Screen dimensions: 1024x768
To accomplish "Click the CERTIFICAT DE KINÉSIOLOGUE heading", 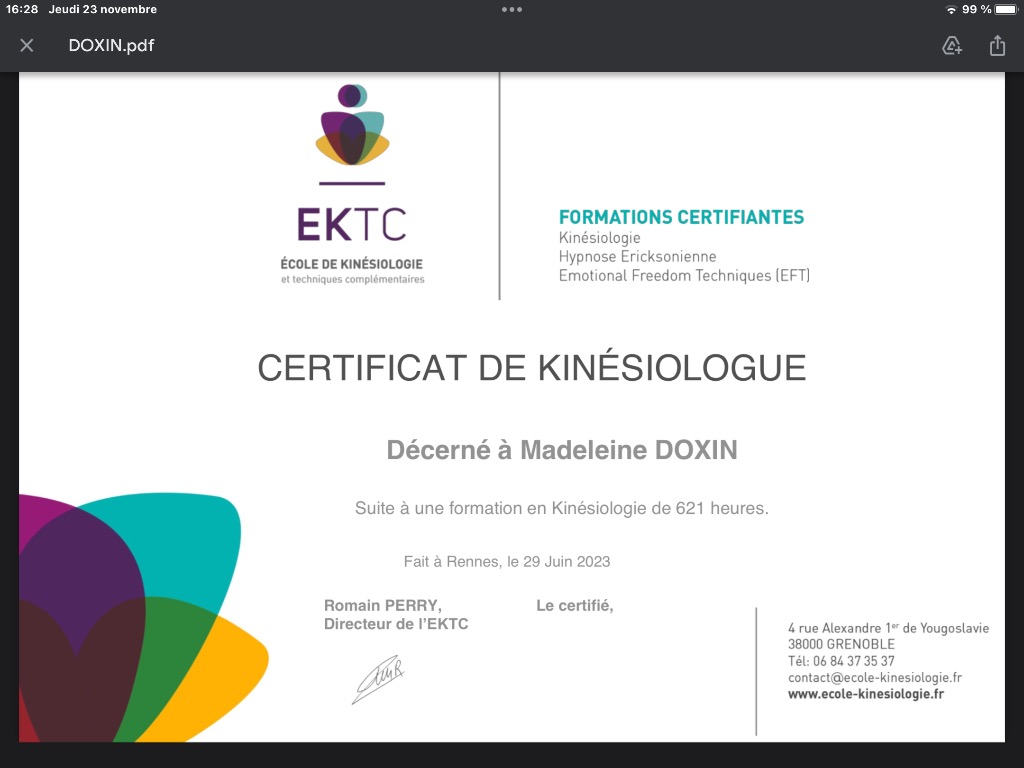I will pyautogui.click(x=531, y=368).
